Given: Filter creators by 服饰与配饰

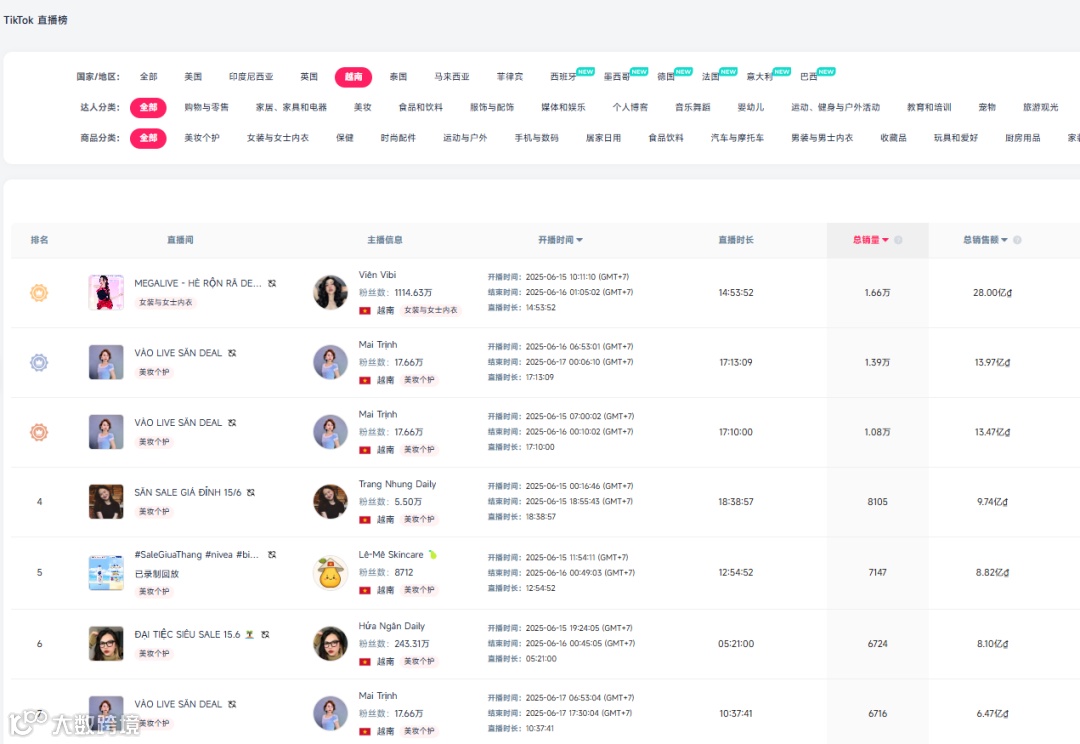Looking at the screenshot, I should pos(492,107).
